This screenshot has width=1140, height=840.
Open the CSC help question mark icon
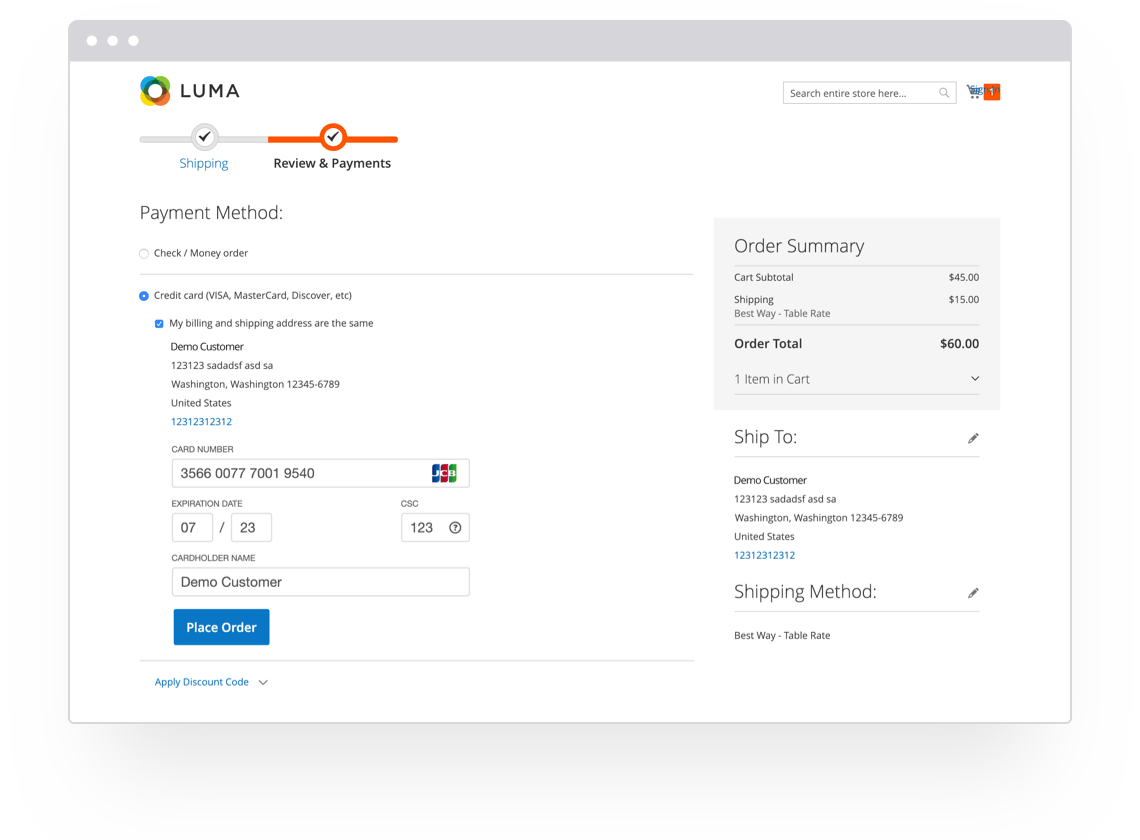click(457, 527)
